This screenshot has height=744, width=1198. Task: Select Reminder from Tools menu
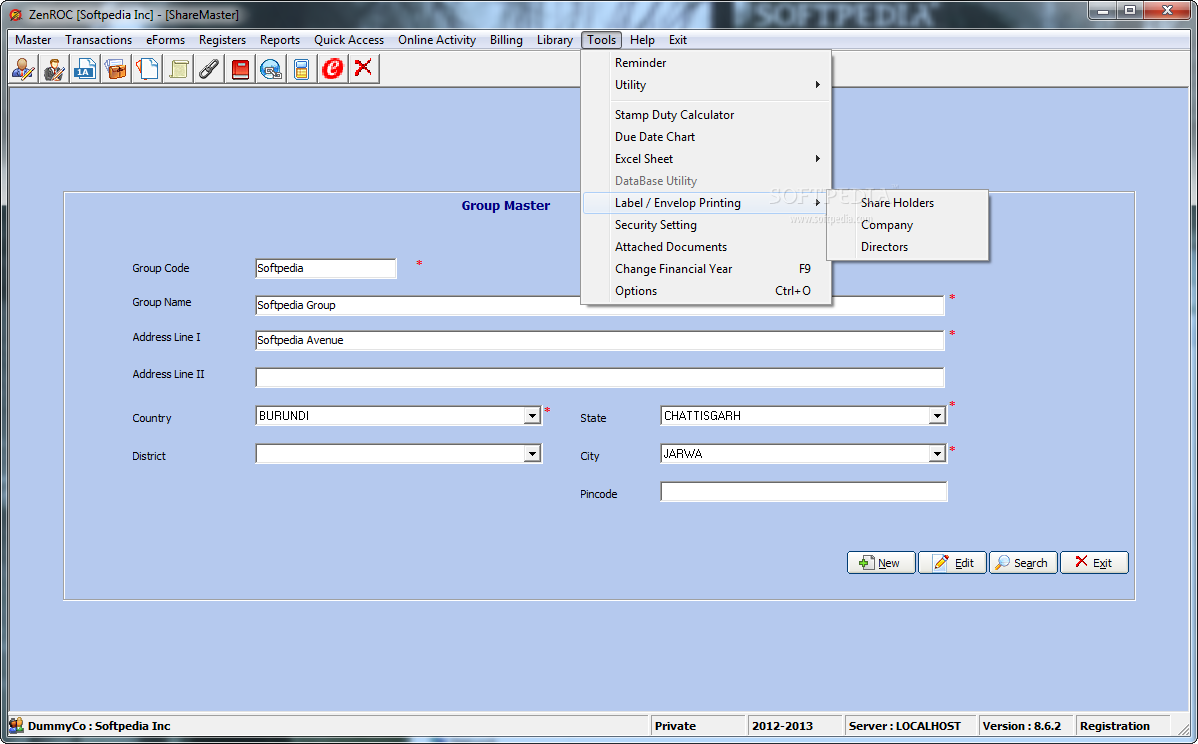tap(707, 63)
